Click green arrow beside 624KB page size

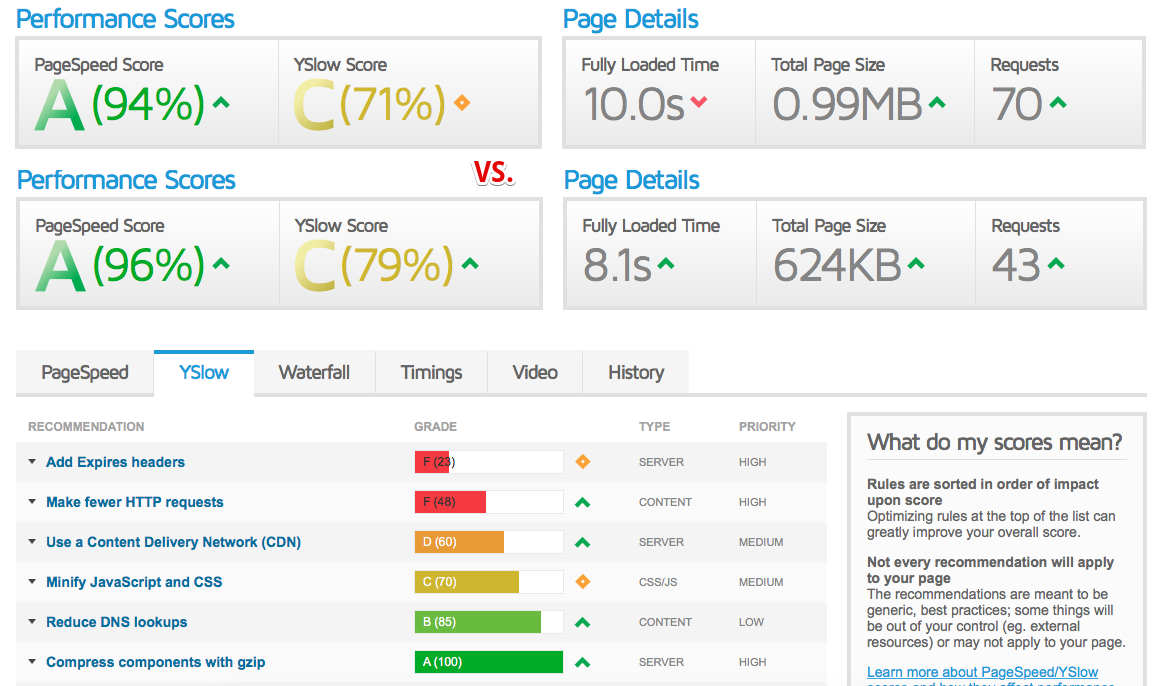[917, 263]
